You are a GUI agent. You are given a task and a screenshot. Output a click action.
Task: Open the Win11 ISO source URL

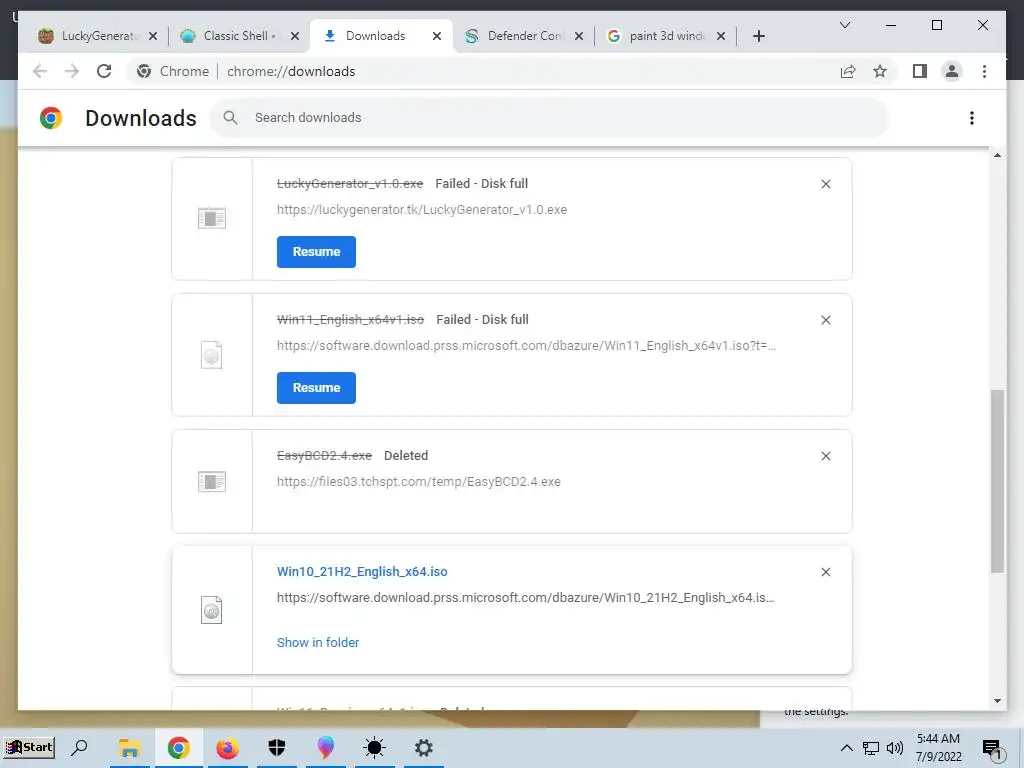click(526, 345)
